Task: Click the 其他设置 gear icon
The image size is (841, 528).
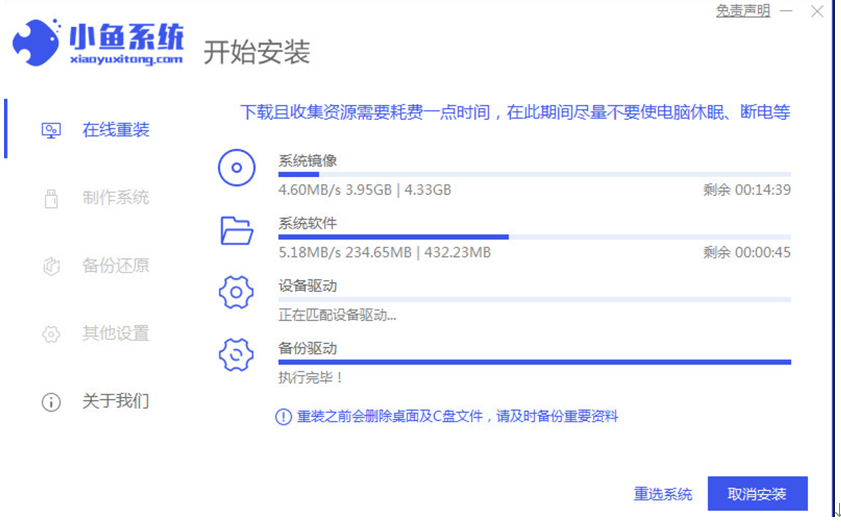Action: pos(51,334)
